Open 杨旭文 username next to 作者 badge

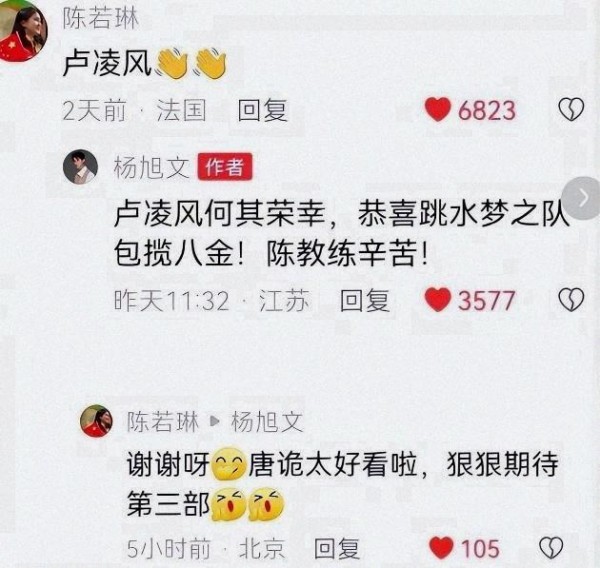152,167
